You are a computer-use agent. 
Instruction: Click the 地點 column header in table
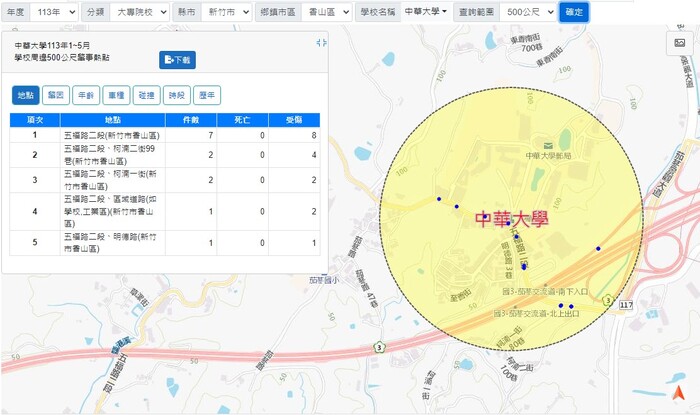point(112,120)
